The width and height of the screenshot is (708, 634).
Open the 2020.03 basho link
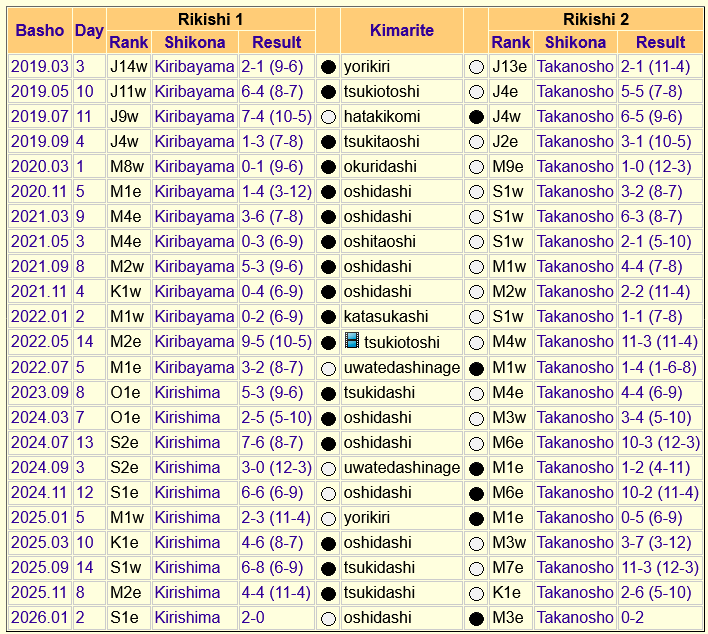pyautogui.click(x=40, y=166)
